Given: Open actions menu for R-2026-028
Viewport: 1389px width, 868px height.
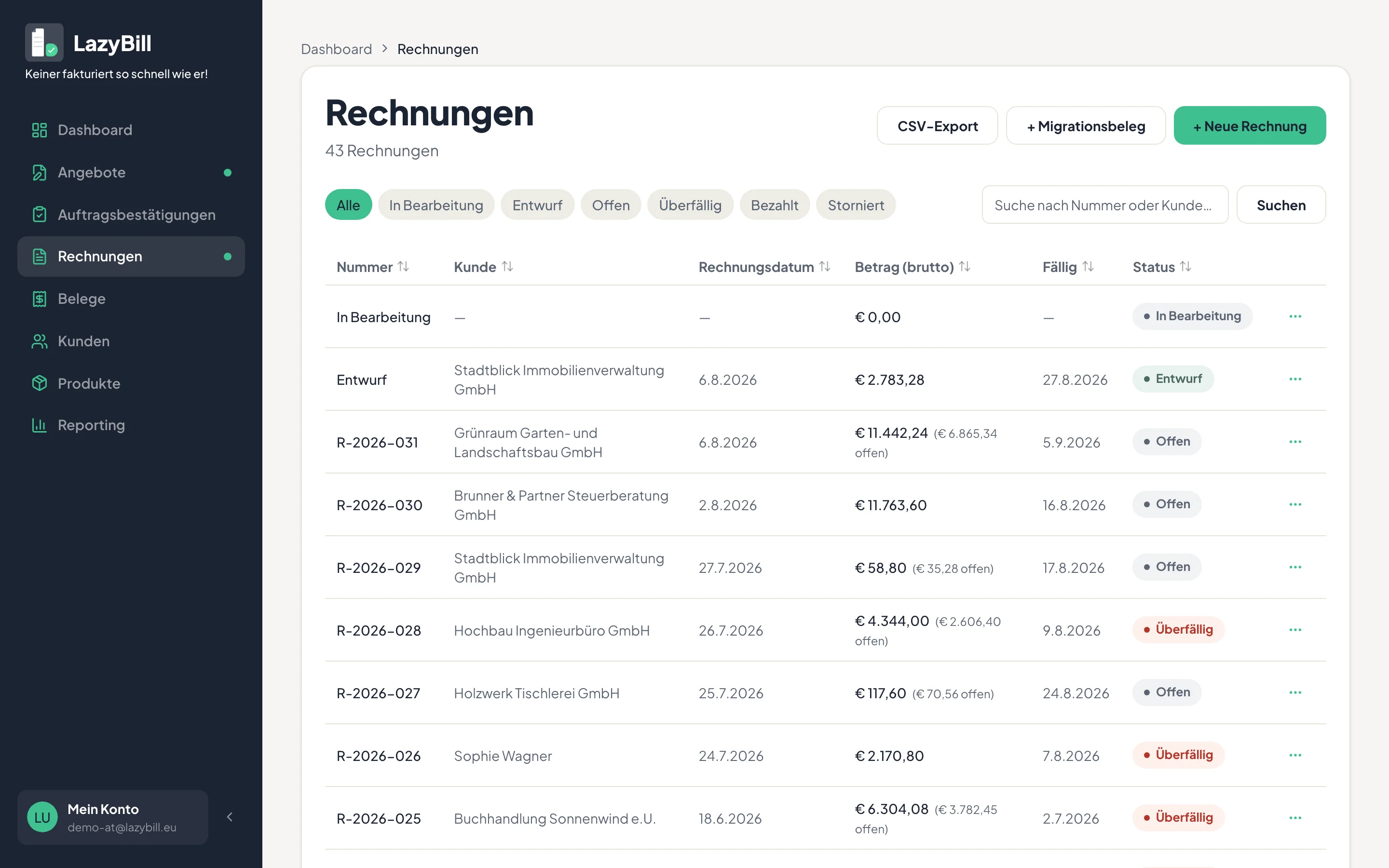Looking at the screenshot, I should 1295,630.
